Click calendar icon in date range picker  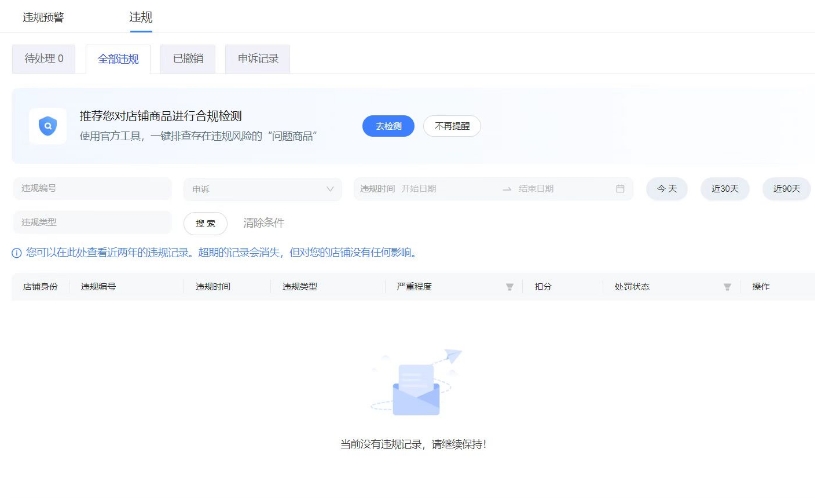point(620,189)
